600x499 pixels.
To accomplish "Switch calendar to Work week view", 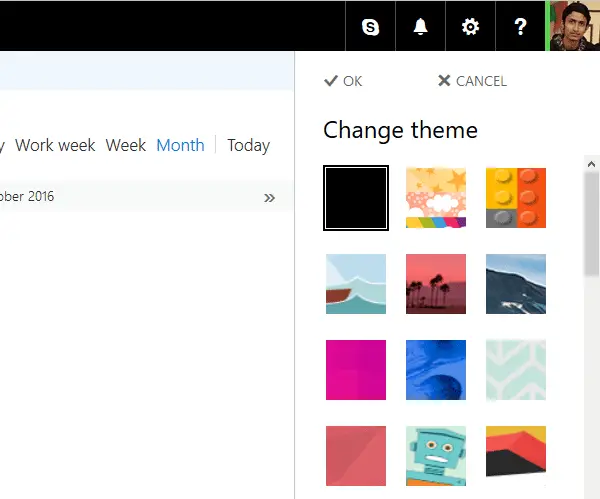I will [x=55, y=145].
